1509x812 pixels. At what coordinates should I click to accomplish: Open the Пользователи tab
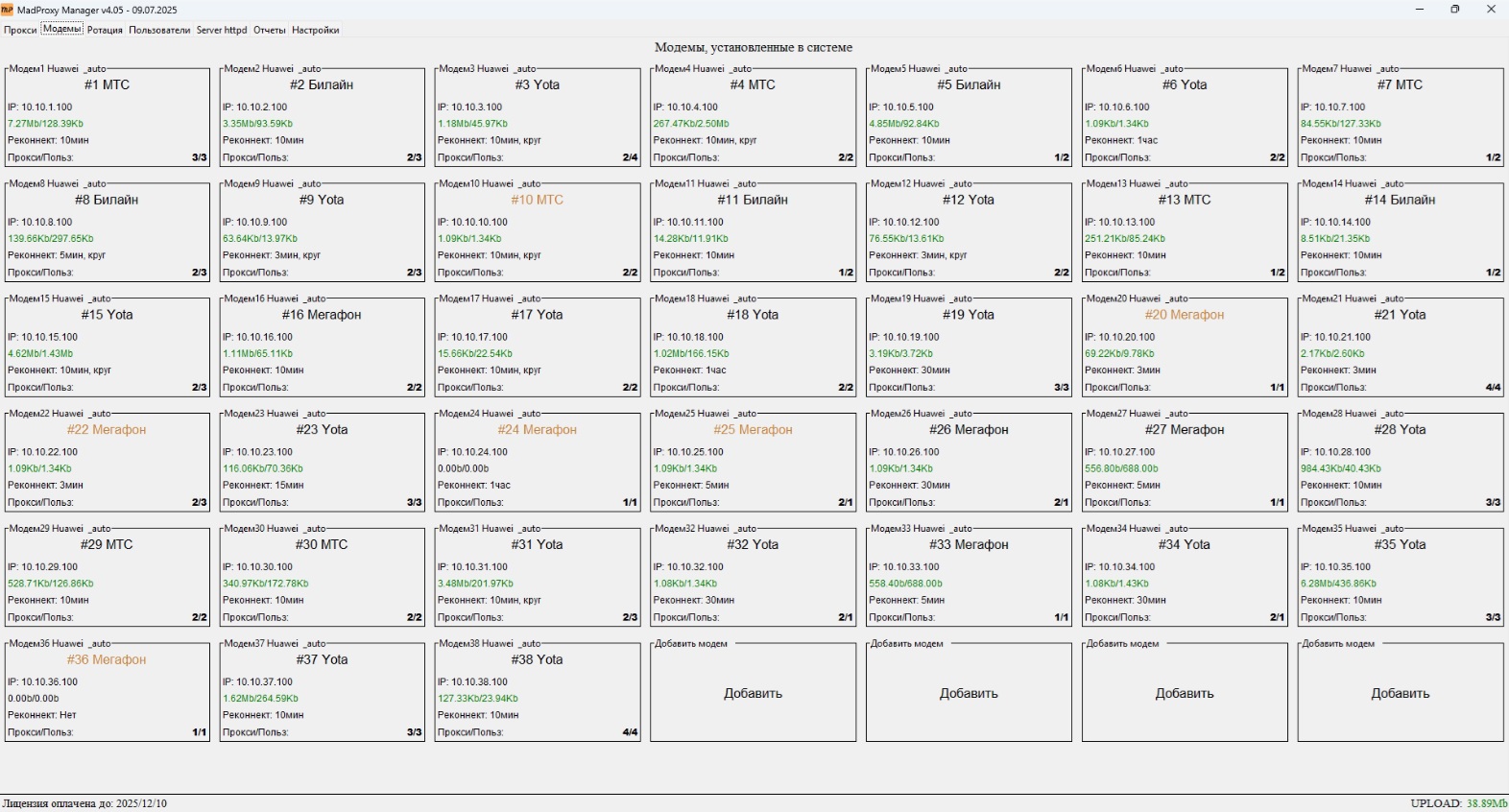[x=159, y=30]
